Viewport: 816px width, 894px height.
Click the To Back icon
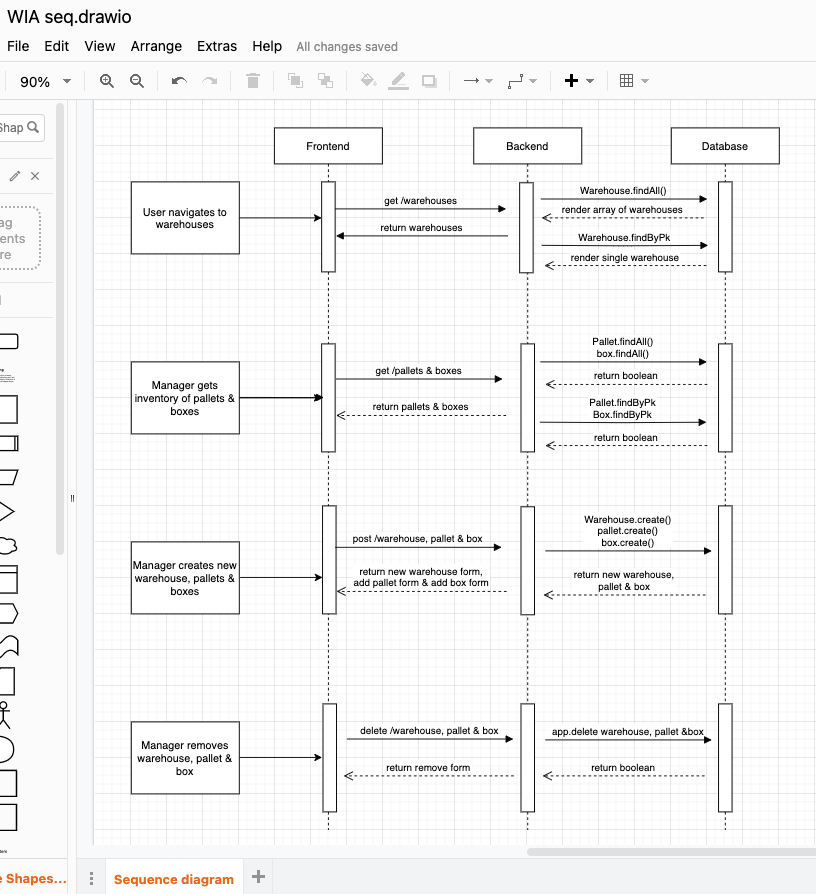pos(323,81)
